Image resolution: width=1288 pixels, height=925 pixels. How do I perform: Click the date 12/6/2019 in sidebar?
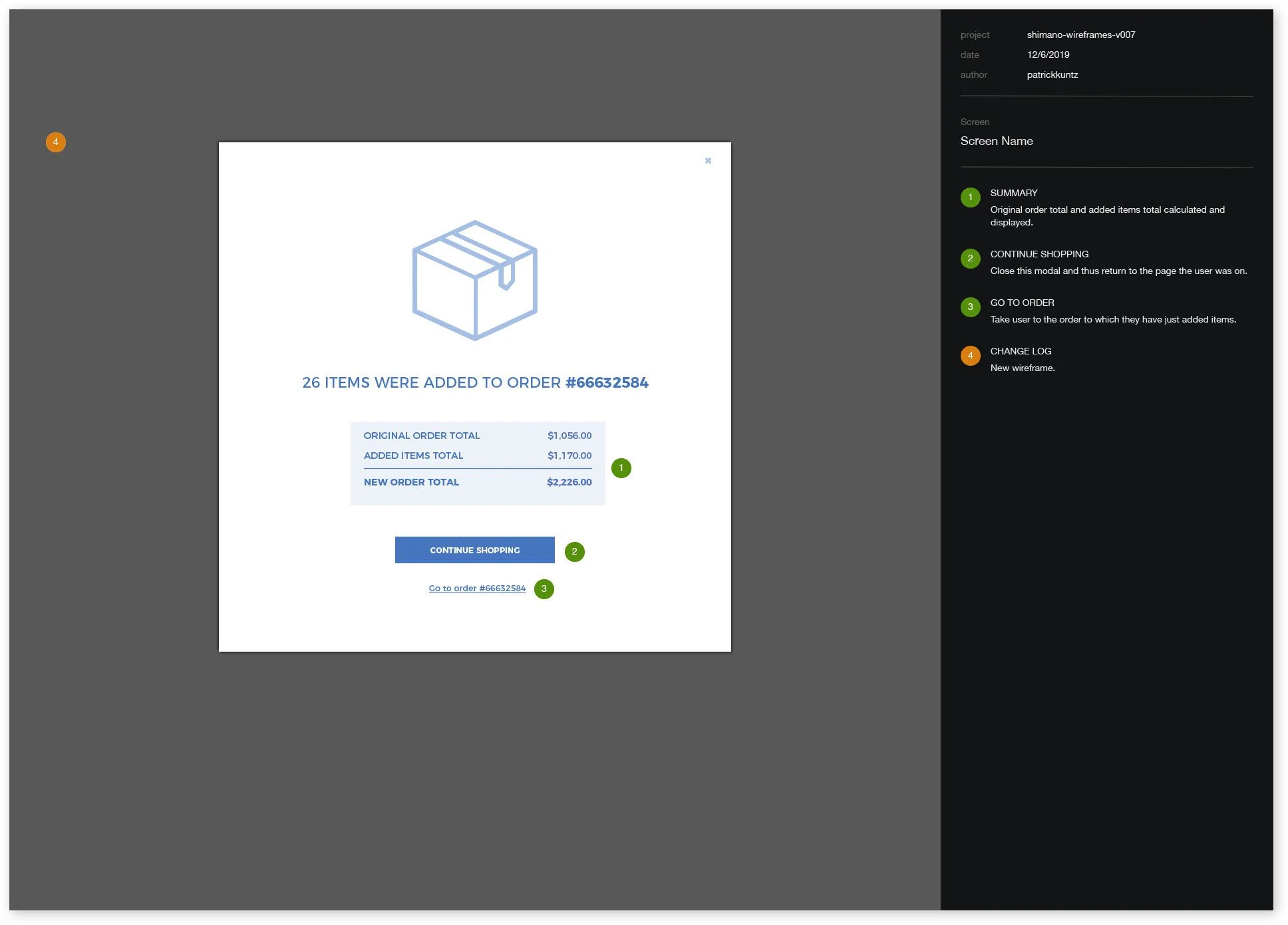[x=1048, y=55]
